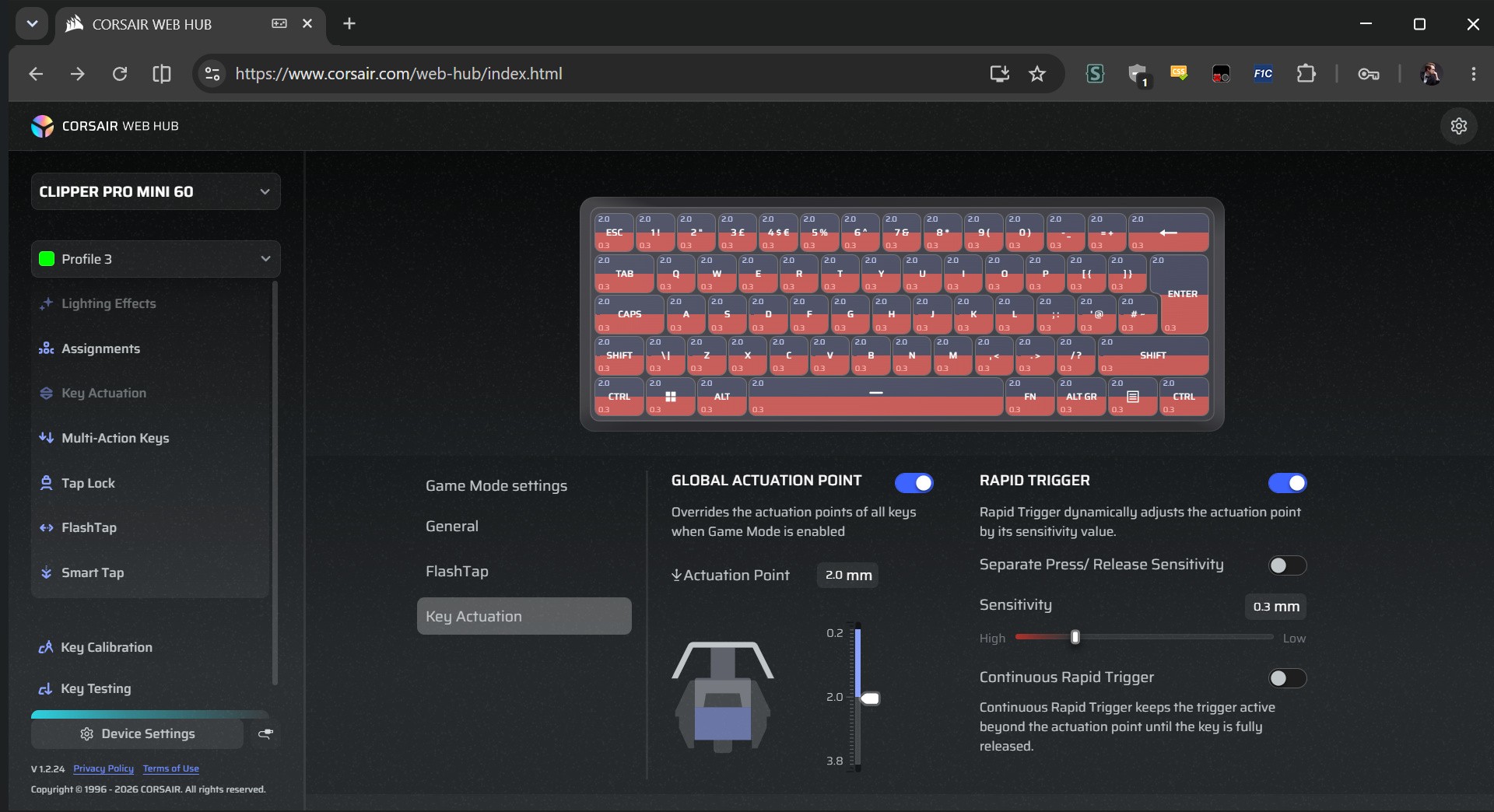This screenshot has height=812, width=1494.
Task: Open the browser three-dot menu
Action: point(1473,74)
